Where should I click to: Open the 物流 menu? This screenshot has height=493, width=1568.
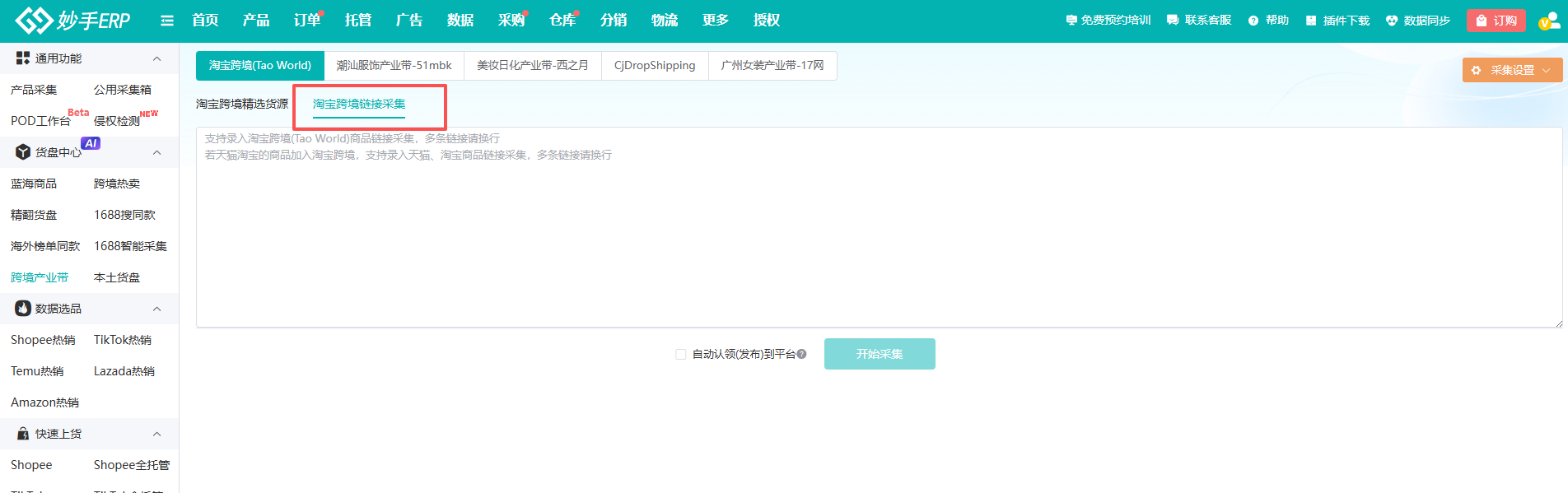click(665, 21)
